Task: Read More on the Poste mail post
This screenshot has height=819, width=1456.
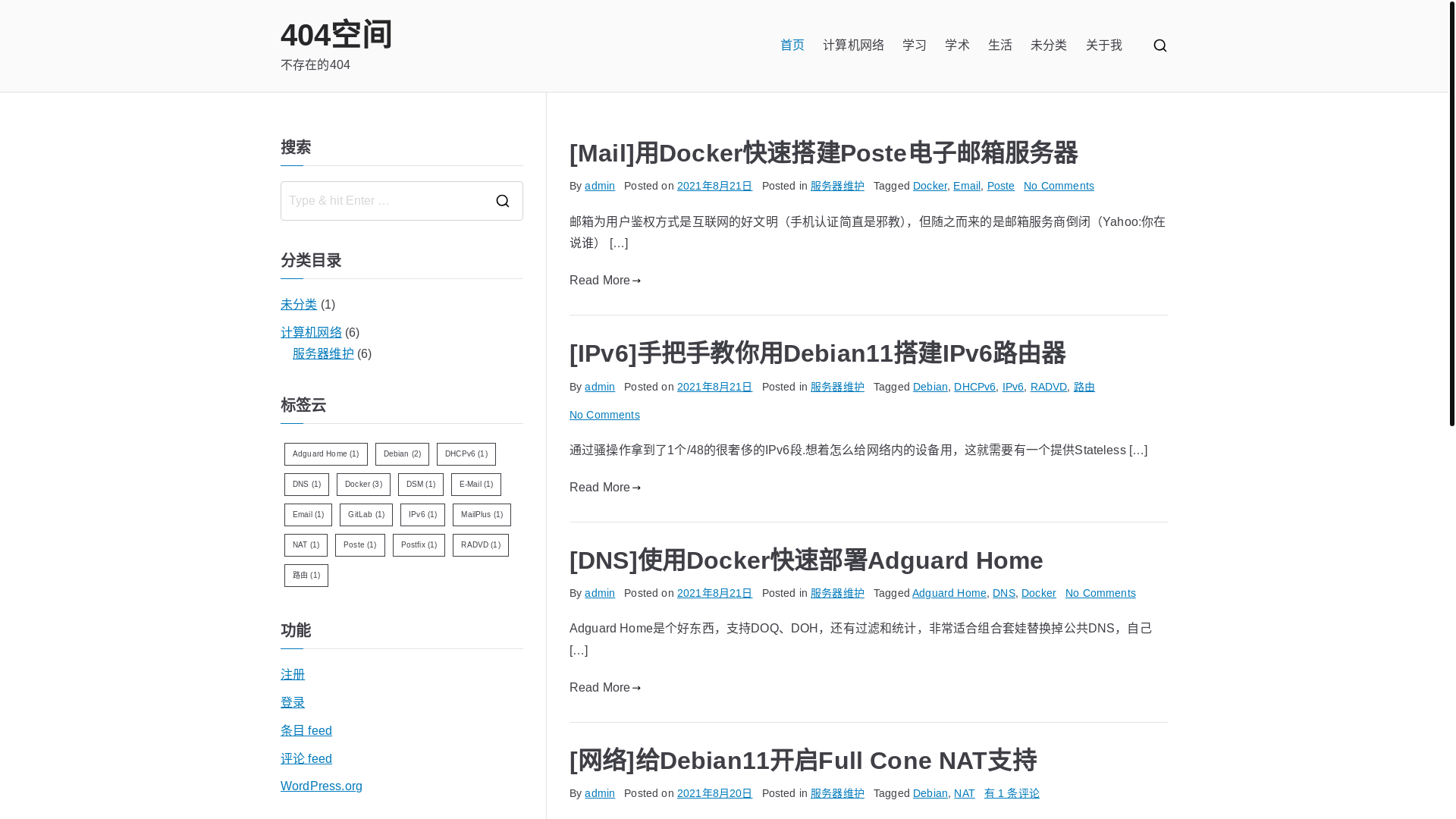Action: 605,281
